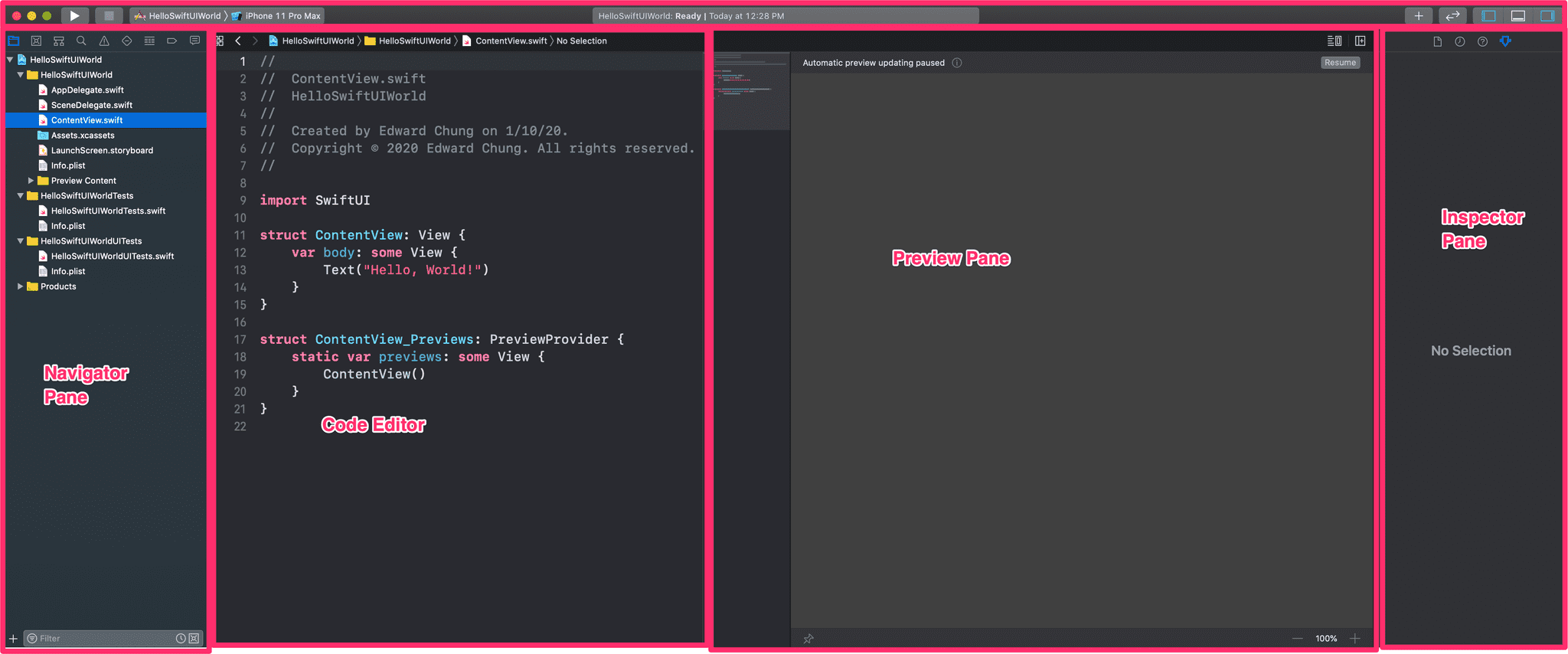Toggle the Inspector pane visibility
Image resolution: width=1568 pixels, height=654 pixels.
1547,15
